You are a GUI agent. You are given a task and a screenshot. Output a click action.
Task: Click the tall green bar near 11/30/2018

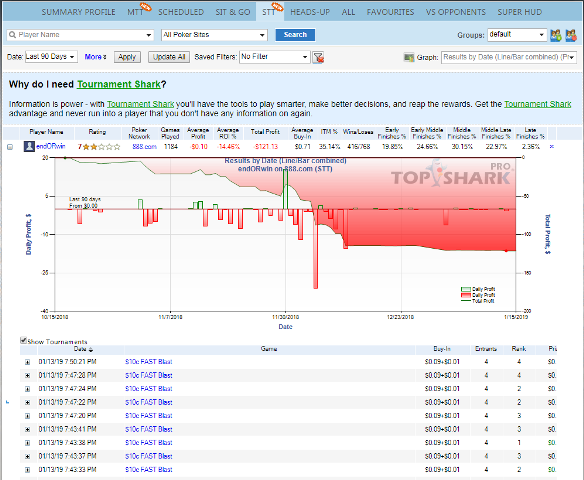pyautogui.click(x=285, y=189)
